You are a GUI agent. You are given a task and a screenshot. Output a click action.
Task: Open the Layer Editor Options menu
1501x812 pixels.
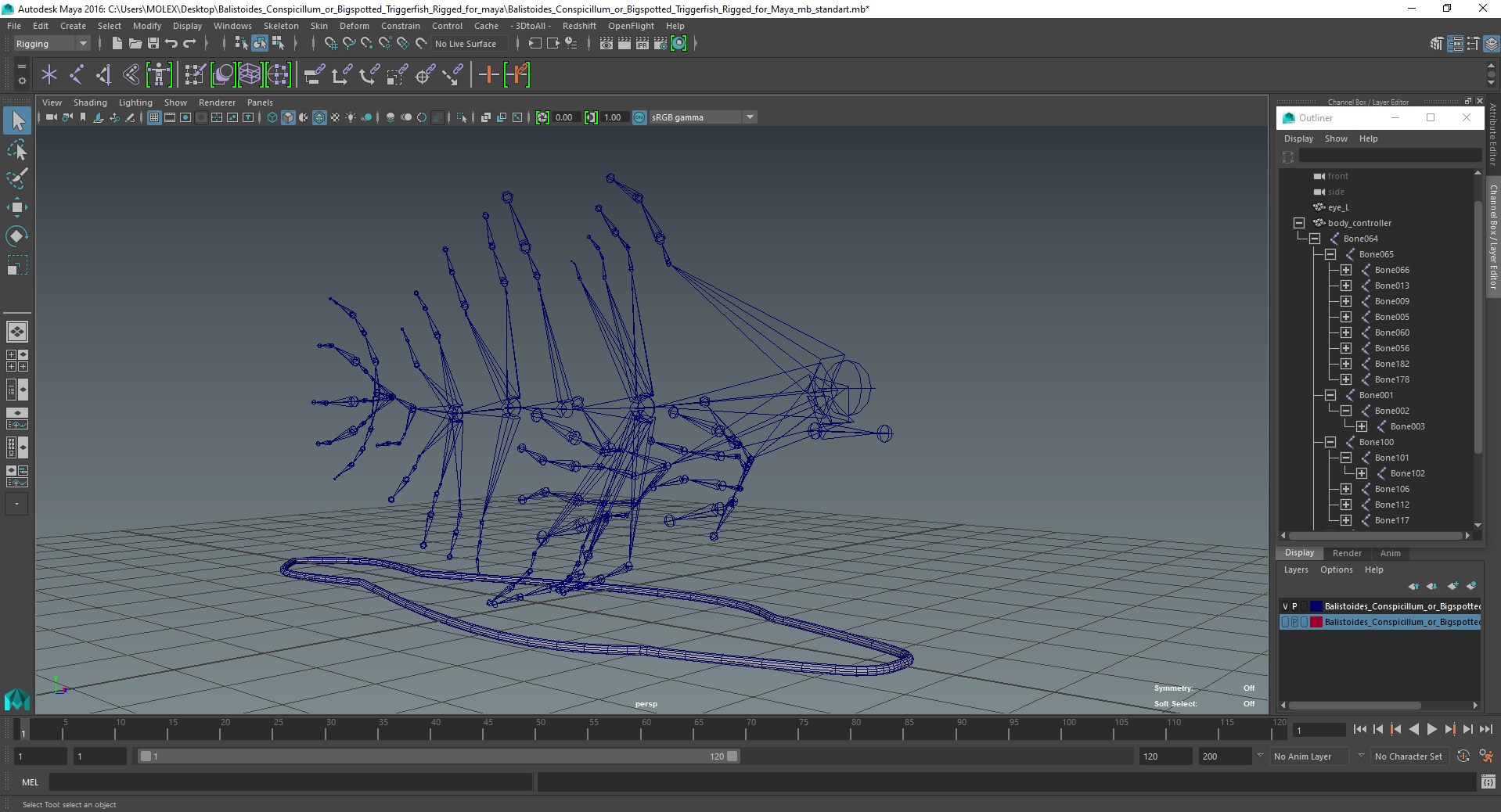coord(1336,569)
